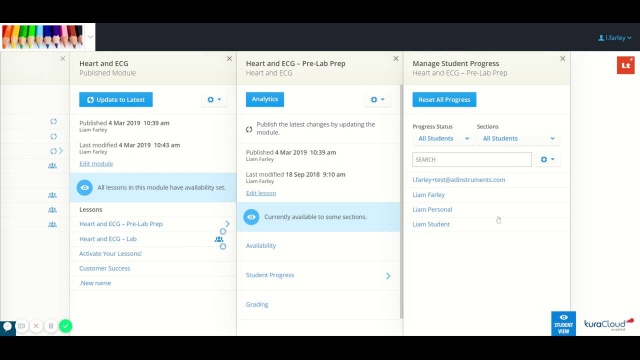Open the l.farley user menu

pyautogui.click(x=615, y=38)
